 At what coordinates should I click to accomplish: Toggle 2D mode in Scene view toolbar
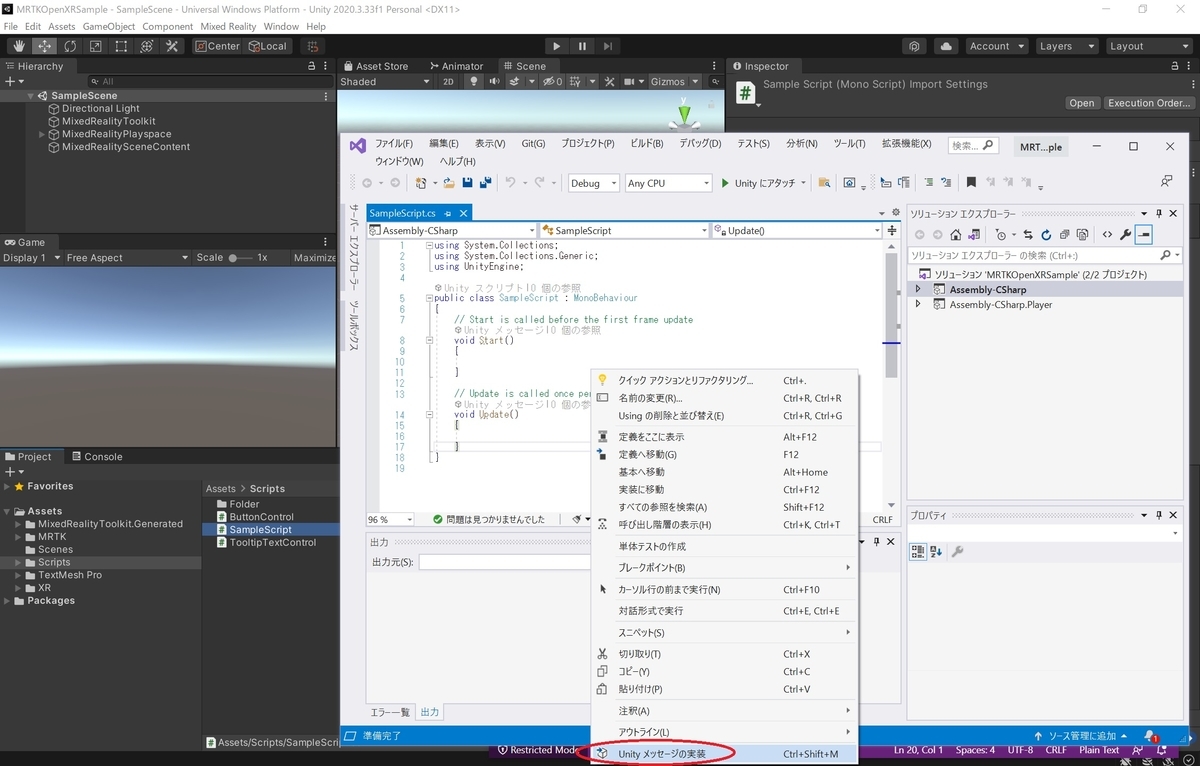point(447,82)
